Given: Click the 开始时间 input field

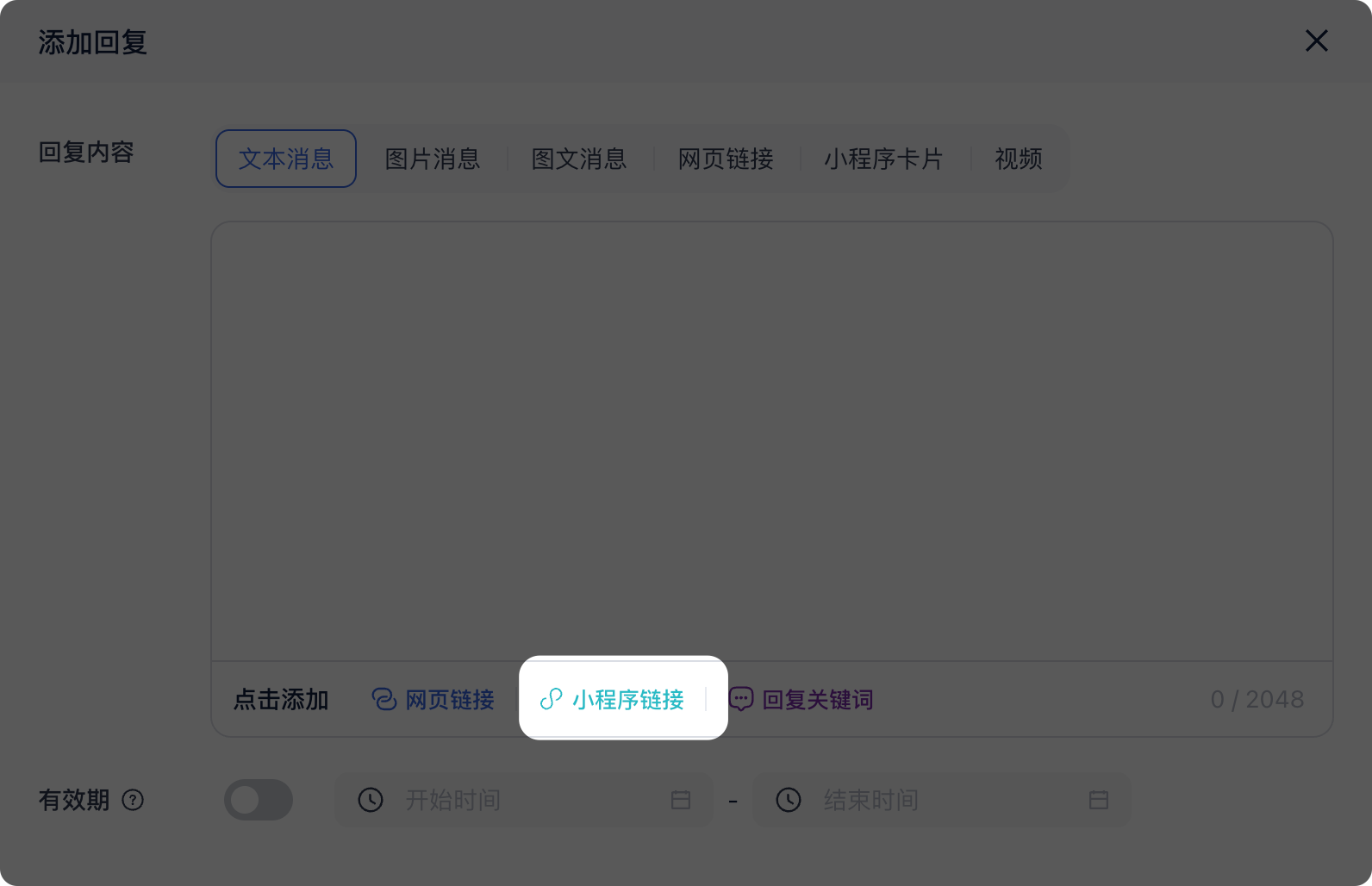Looking at the screenshot, I should click(x=524, y=800).
